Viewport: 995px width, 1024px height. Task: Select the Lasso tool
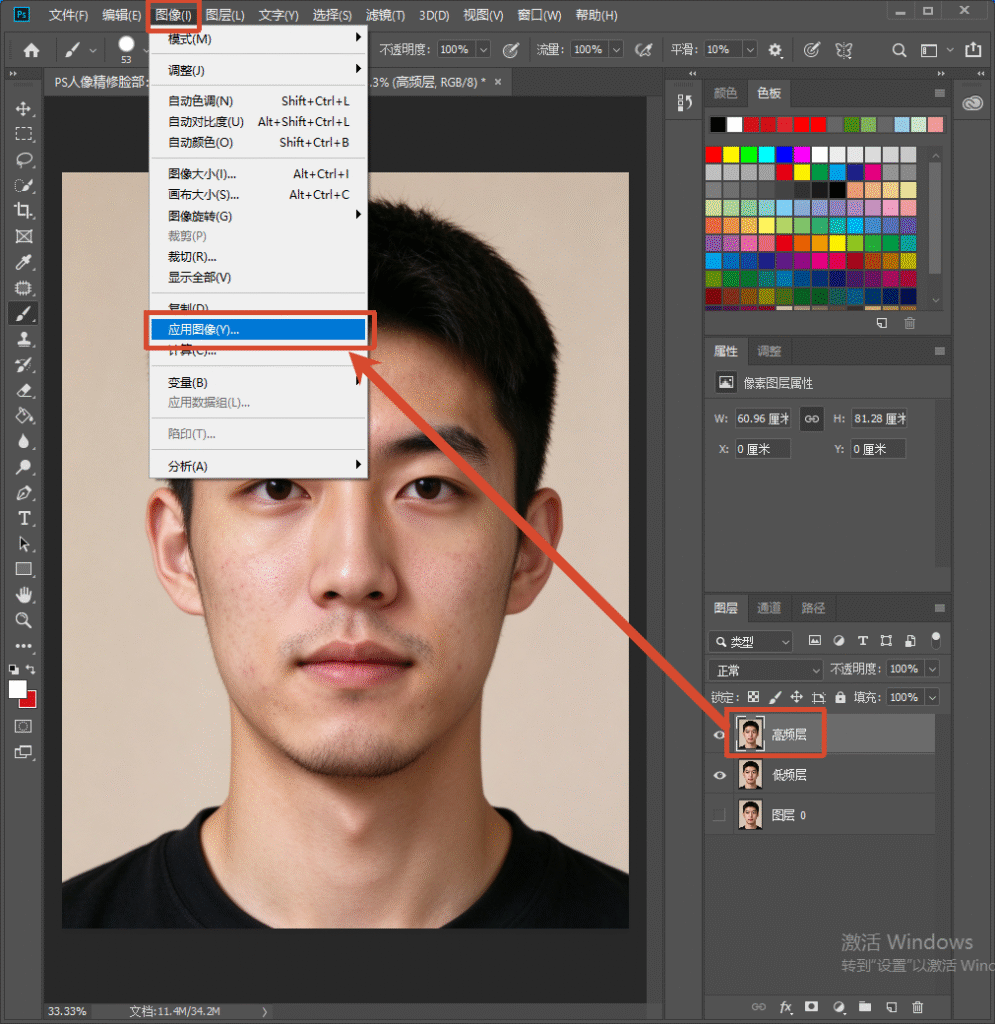click(x=24, y=160)
